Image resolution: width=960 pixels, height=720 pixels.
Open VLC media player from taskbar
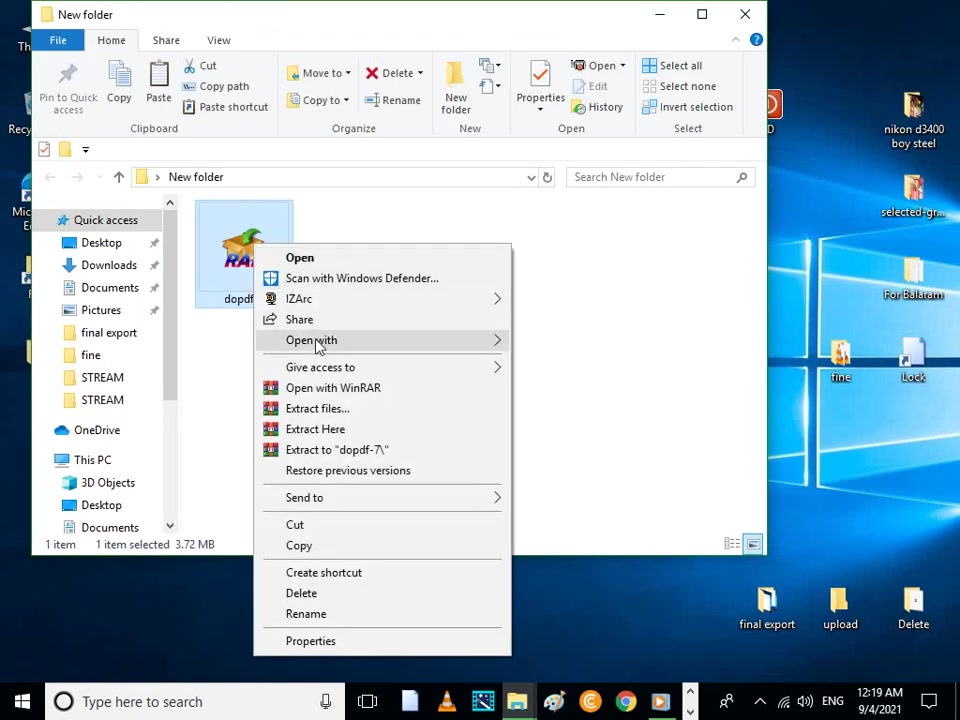pos(447,701)
